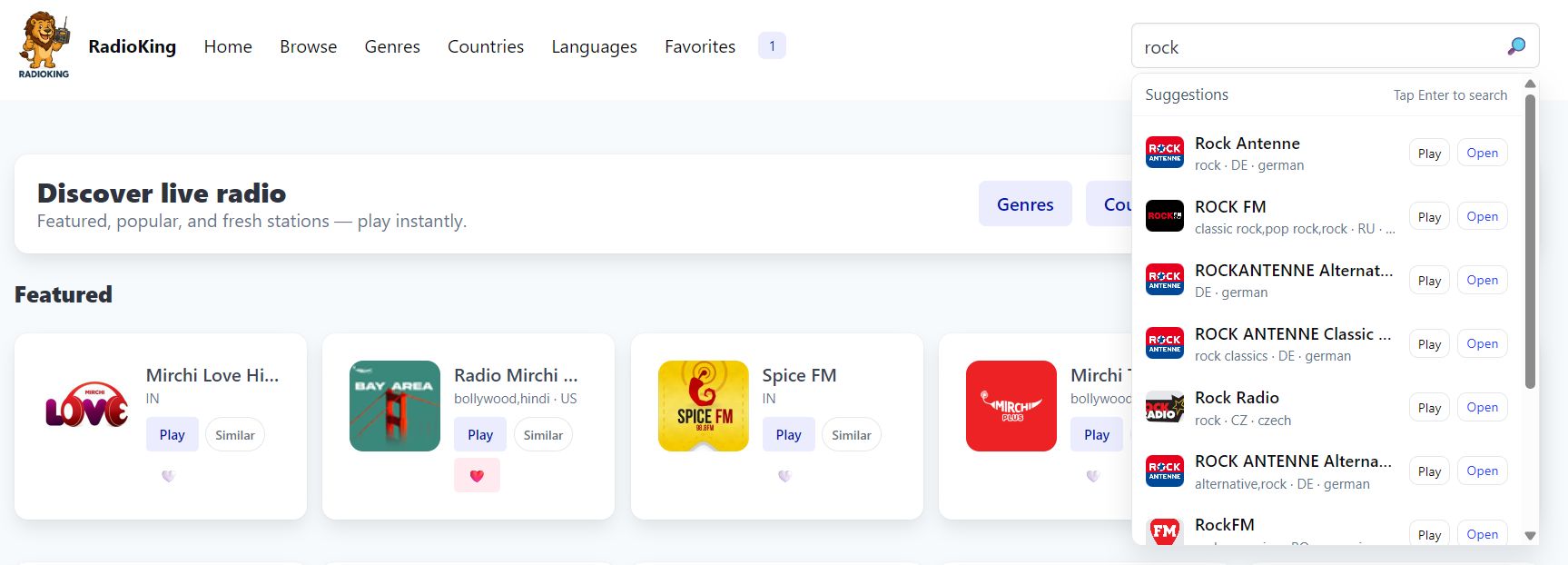Screen dimensions: 1568x565
Task: Click the ROCK ANTENNE Alternative rock logo
Action: 1164,471
